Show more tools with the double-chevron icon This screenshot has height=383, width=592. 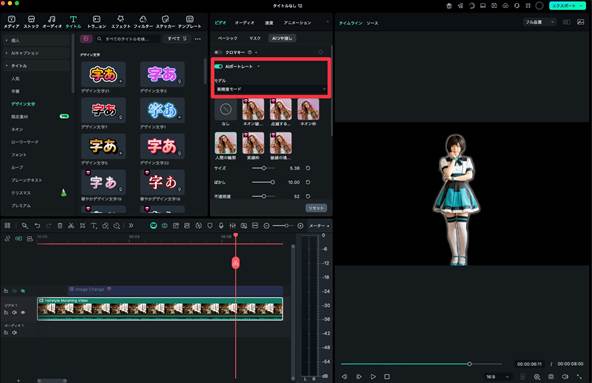131,225
